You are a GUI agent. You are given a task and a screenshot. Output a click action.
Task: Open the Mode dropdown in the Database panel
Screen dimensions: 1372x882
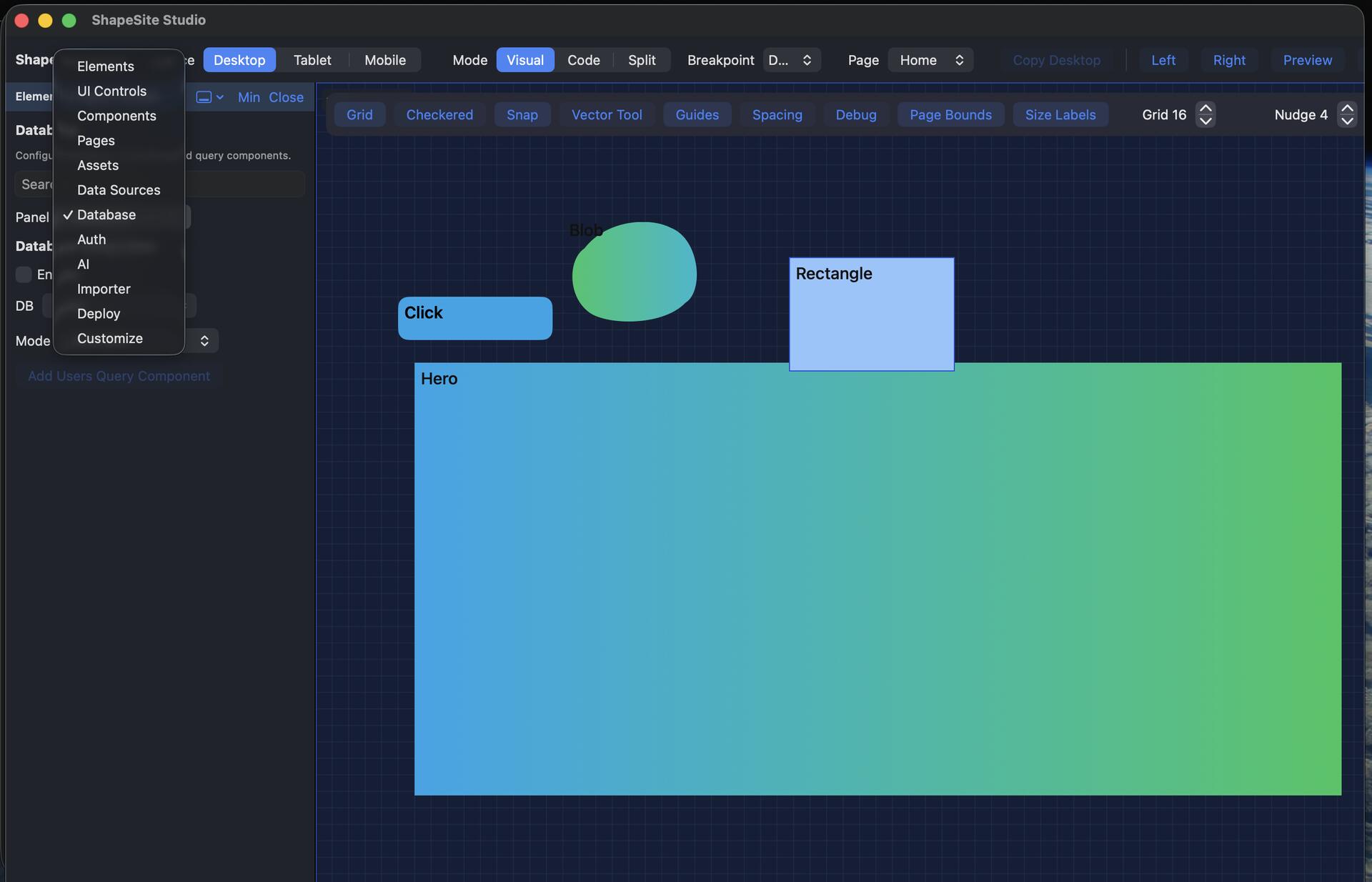click(203, 341)
